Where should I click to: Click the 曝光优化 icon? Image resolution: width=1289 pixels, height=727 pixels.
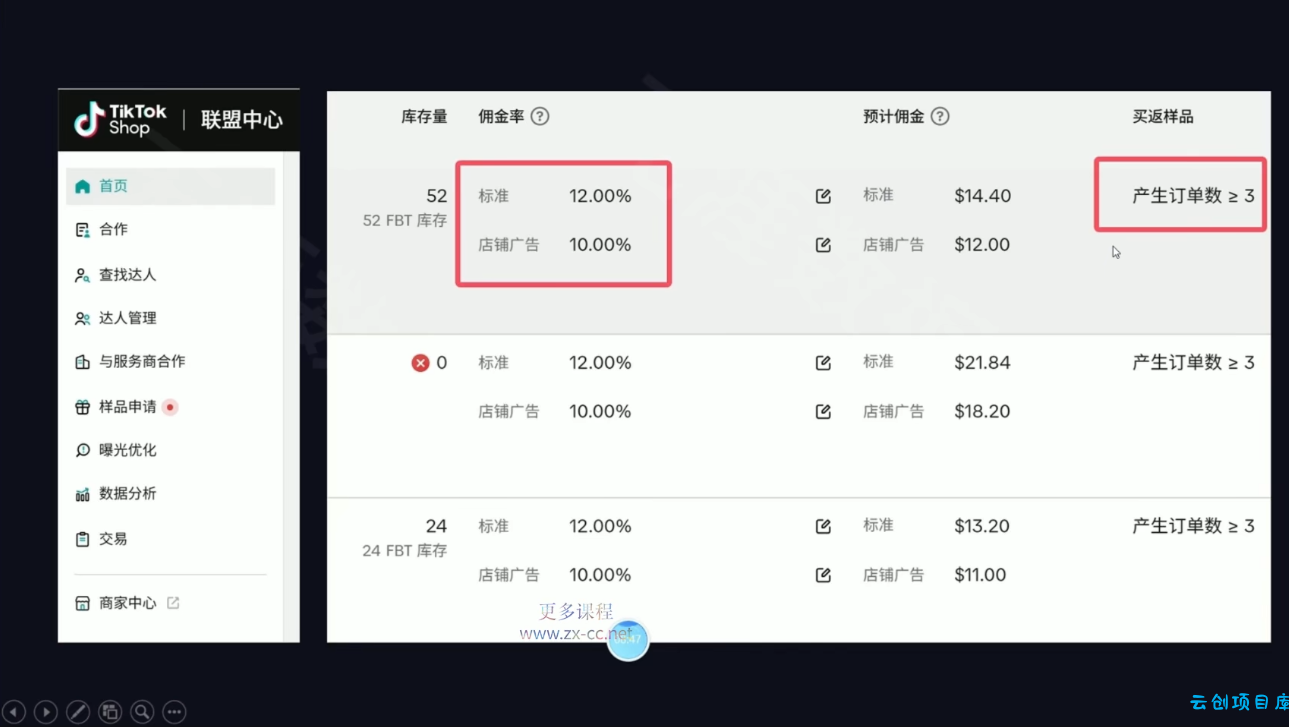tap(82, 450)
